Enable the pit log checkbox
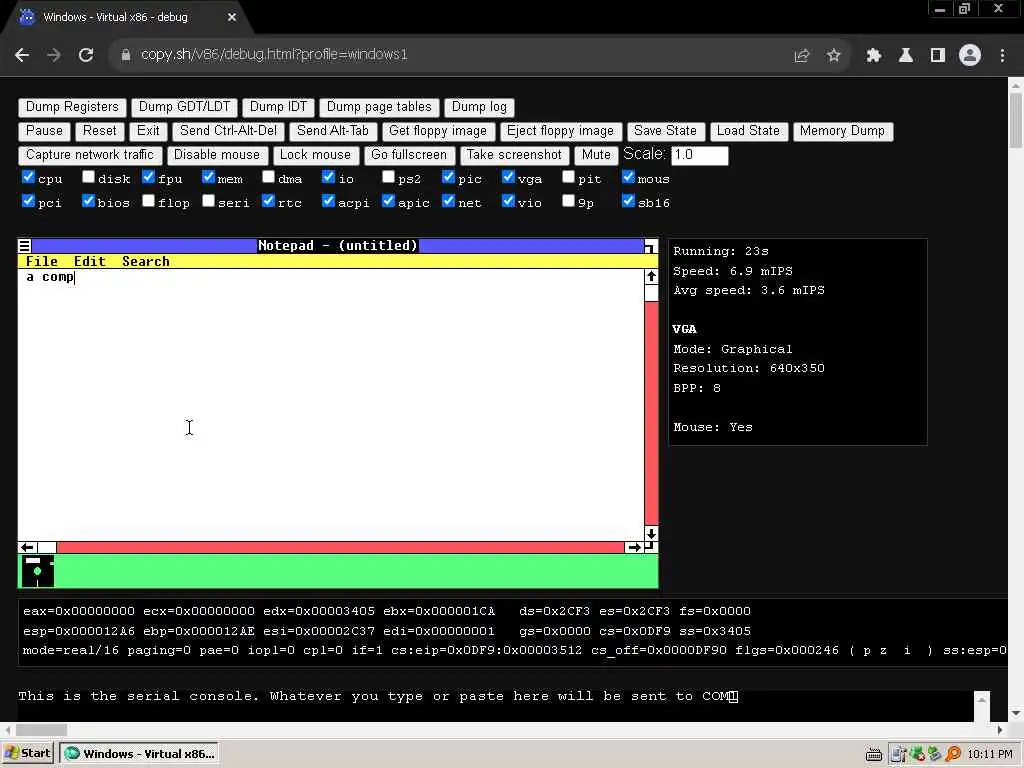The height and width of the screenshot is (768, 1024). pos(568,177)
